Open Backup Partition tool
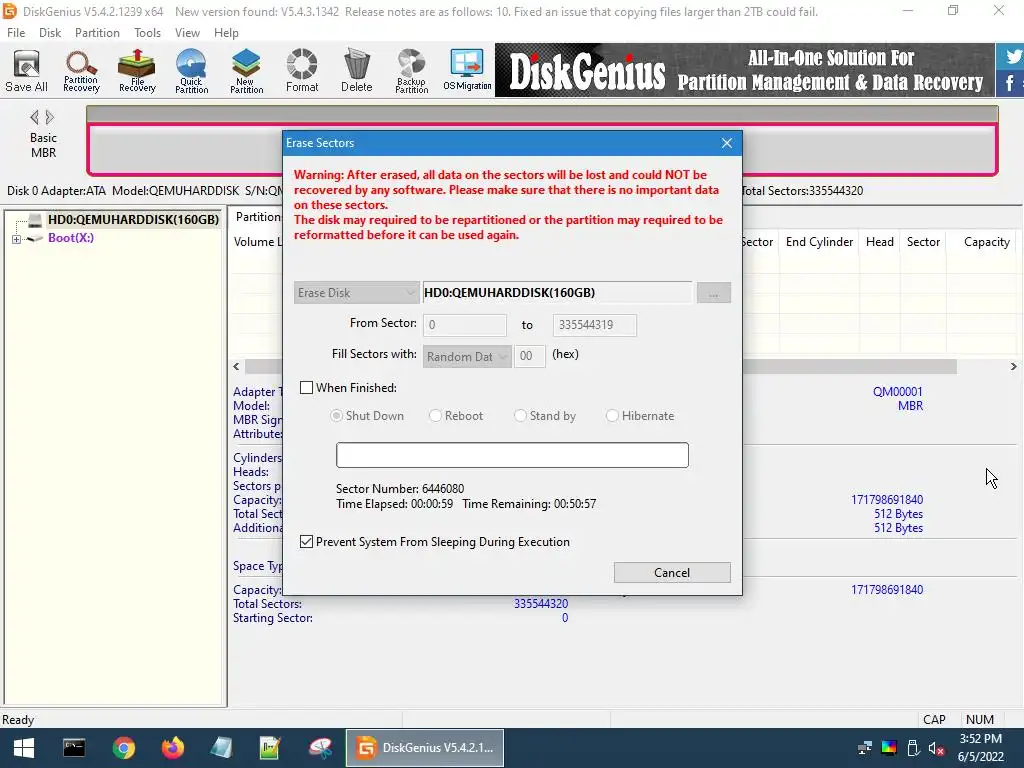 411,71
